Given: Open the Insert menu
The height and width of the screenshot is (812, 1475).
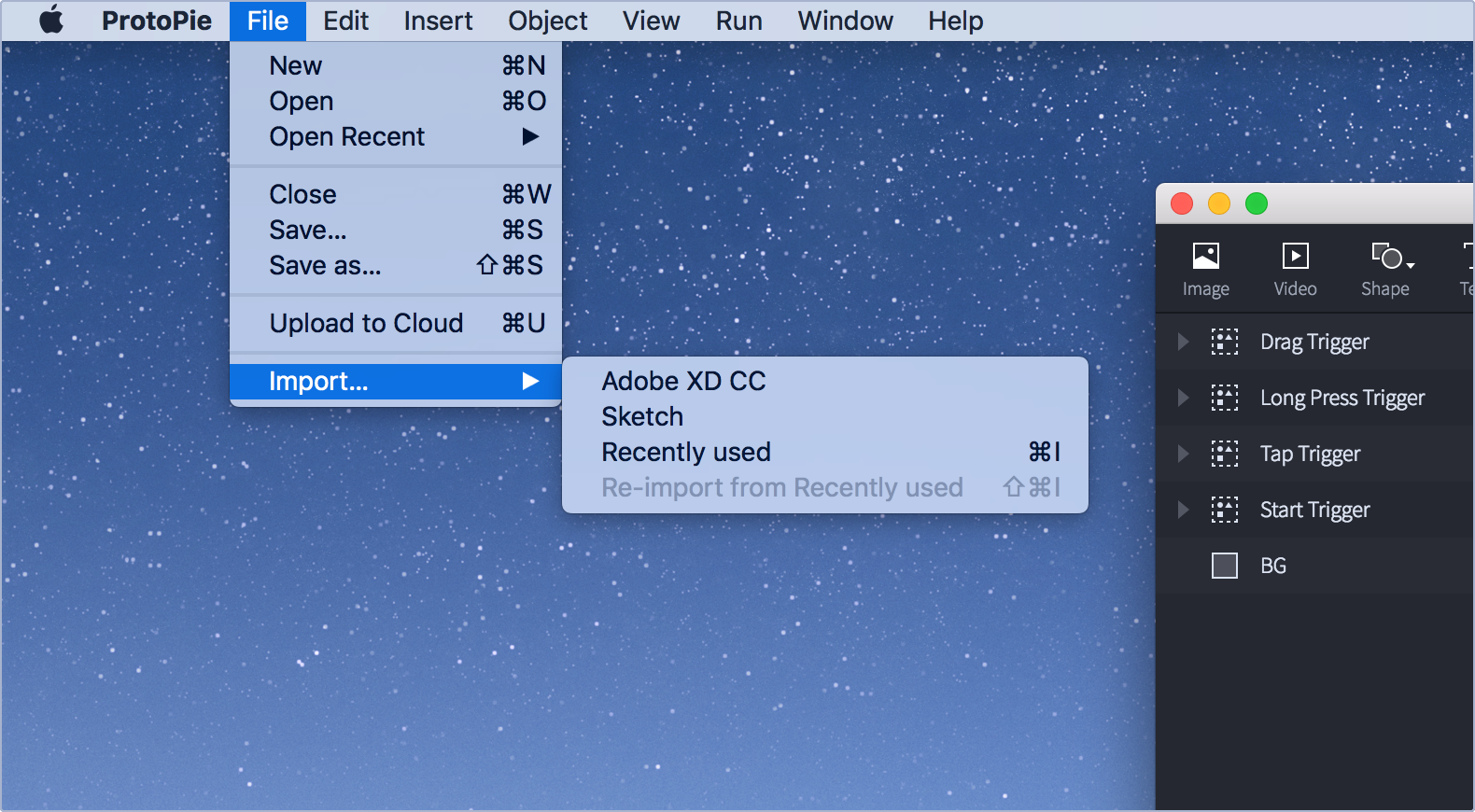Looking at the screenshot, I should click(x=438, y=21).
